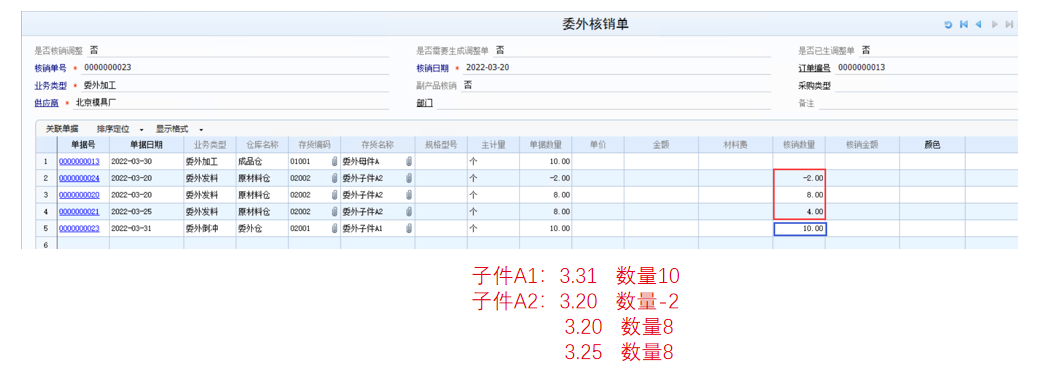Select the 核销数量 cell showing 4.00

(800, 212)
